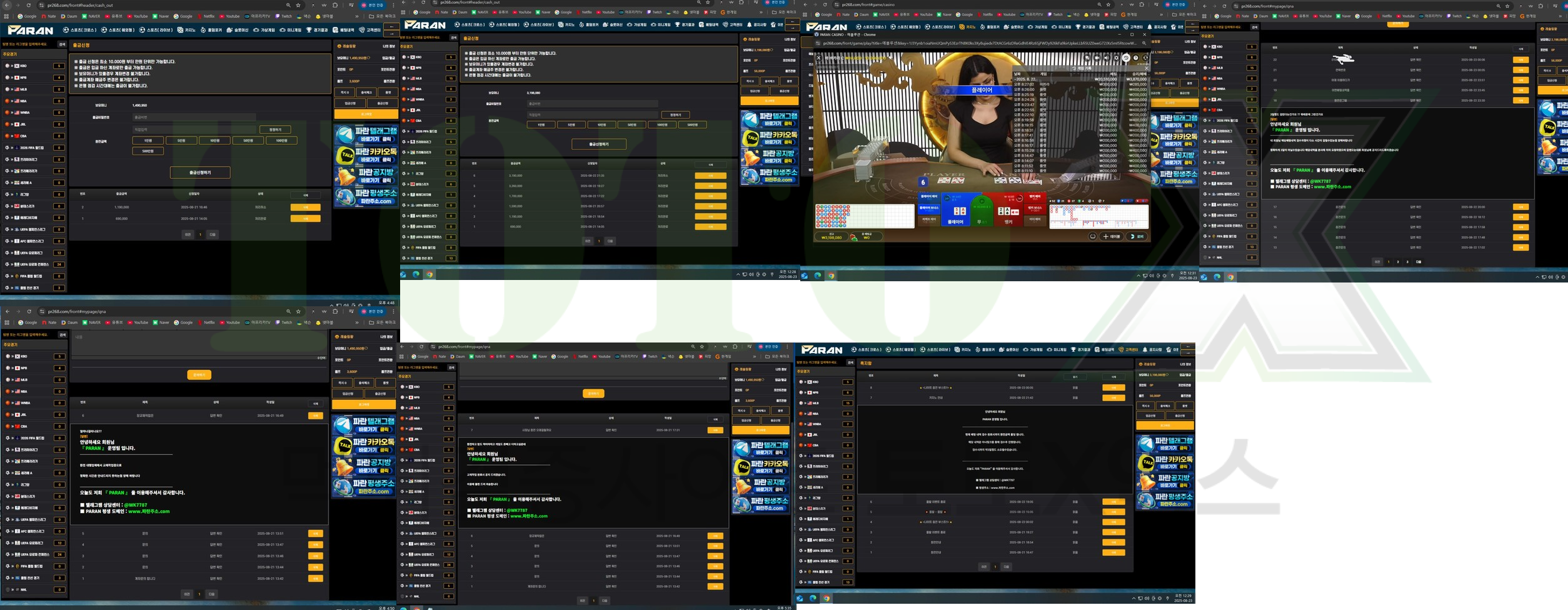Click 파란 텔레그램 banner in 1,490,950 cash_out window

point(366,134)
